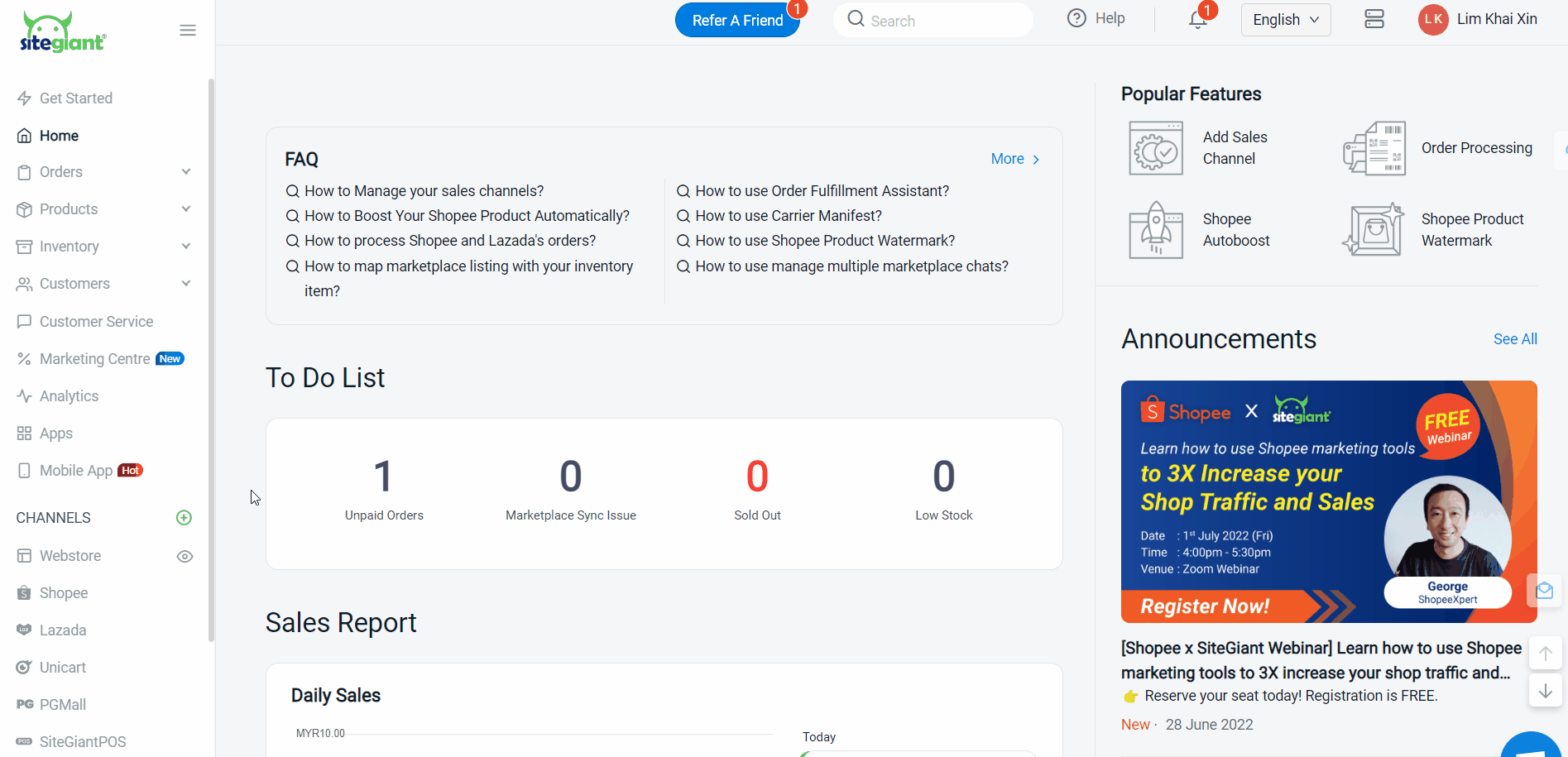
Task: Click the Add Sales Channel gear icon
Action: [1156, 148]
